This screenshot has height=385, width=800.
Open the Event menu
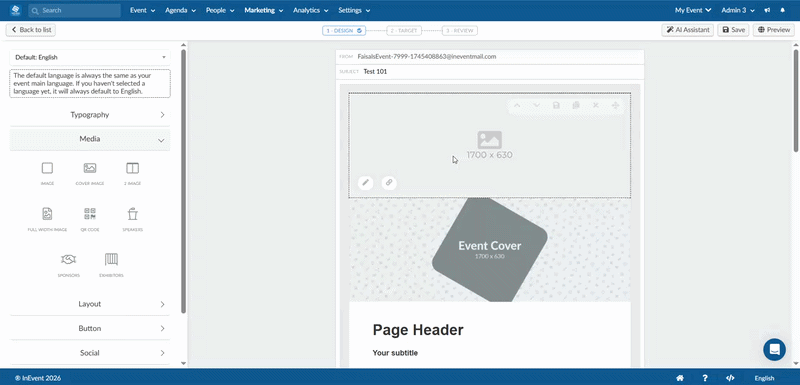click(142, 10)
